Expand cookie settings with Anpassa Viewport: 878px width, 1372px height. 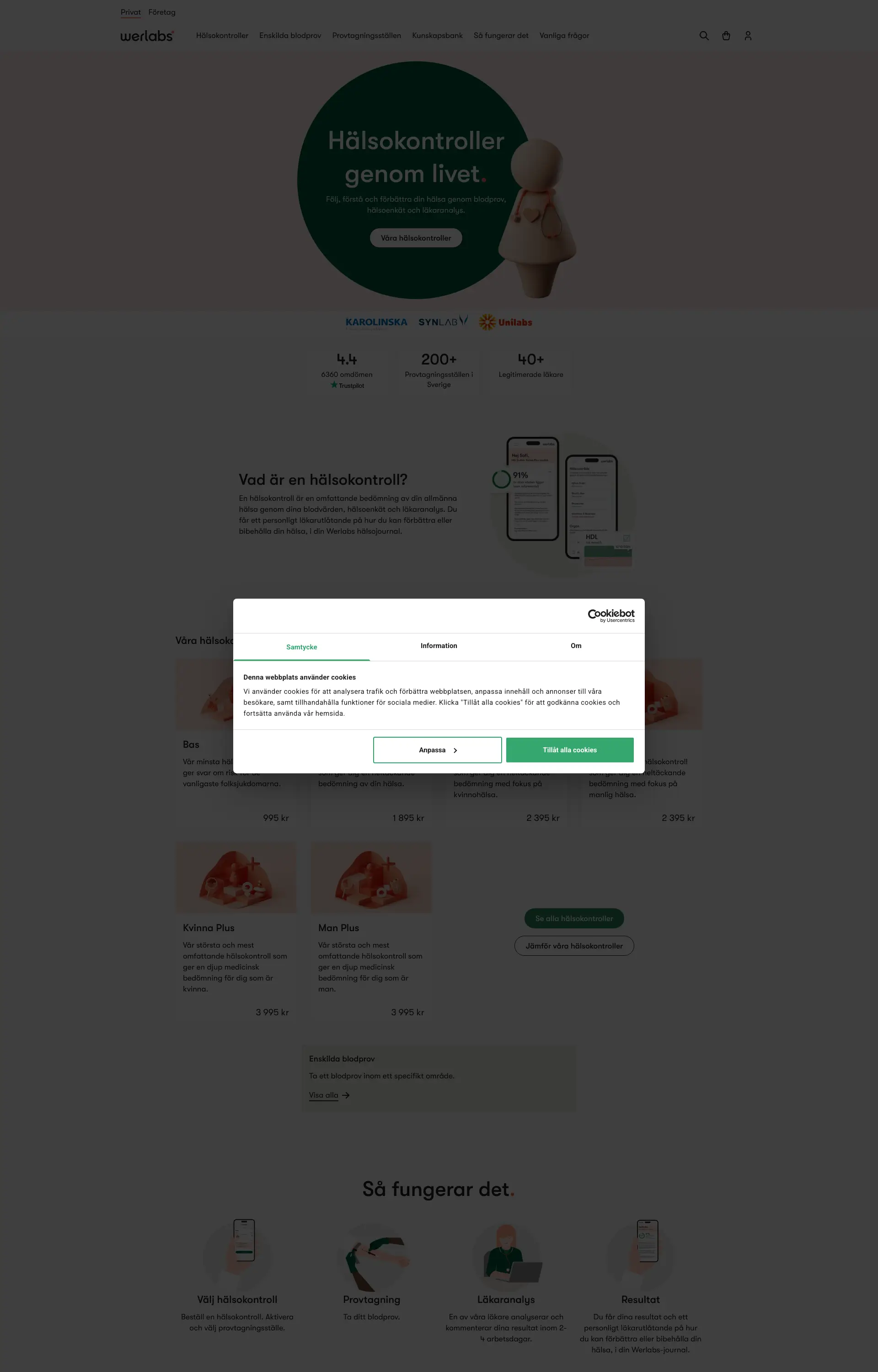click(x=437, y=750)
